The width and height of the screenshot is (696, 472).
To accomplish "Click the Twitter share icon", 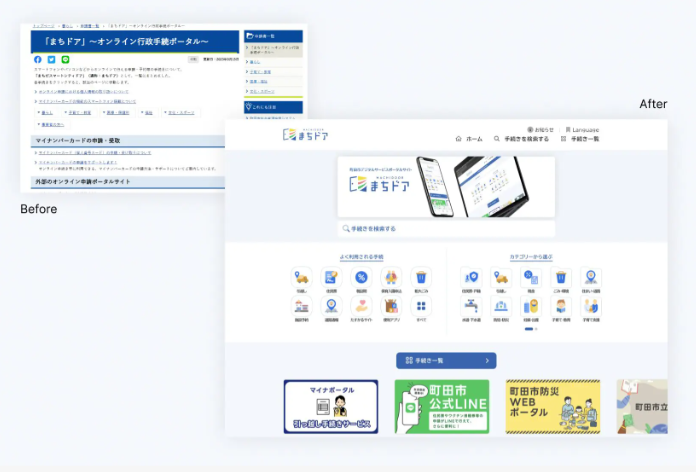I will 51,60.
